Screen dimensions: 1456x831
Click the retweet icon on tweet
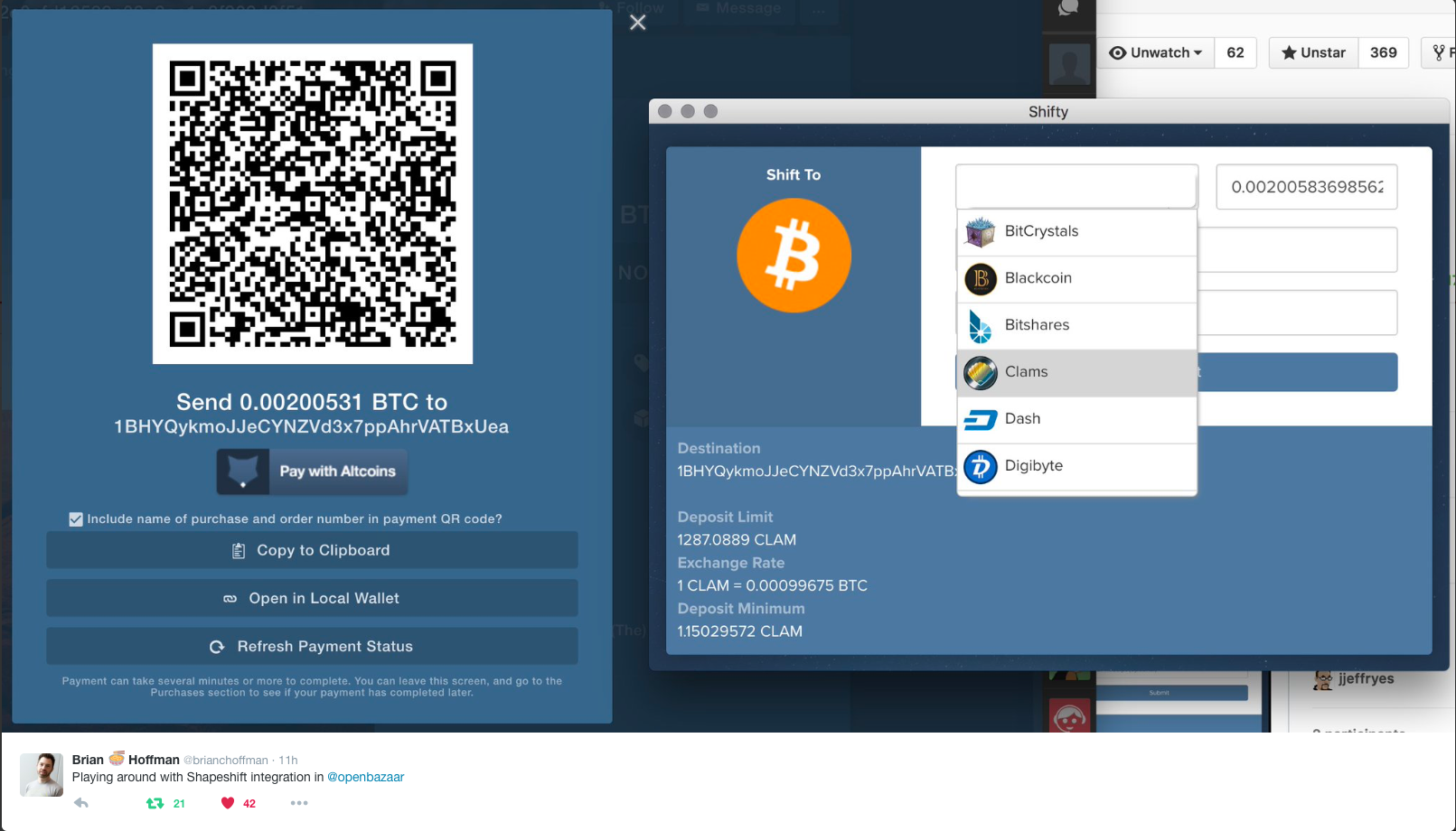pyautogui.click(x=155, y=803)
